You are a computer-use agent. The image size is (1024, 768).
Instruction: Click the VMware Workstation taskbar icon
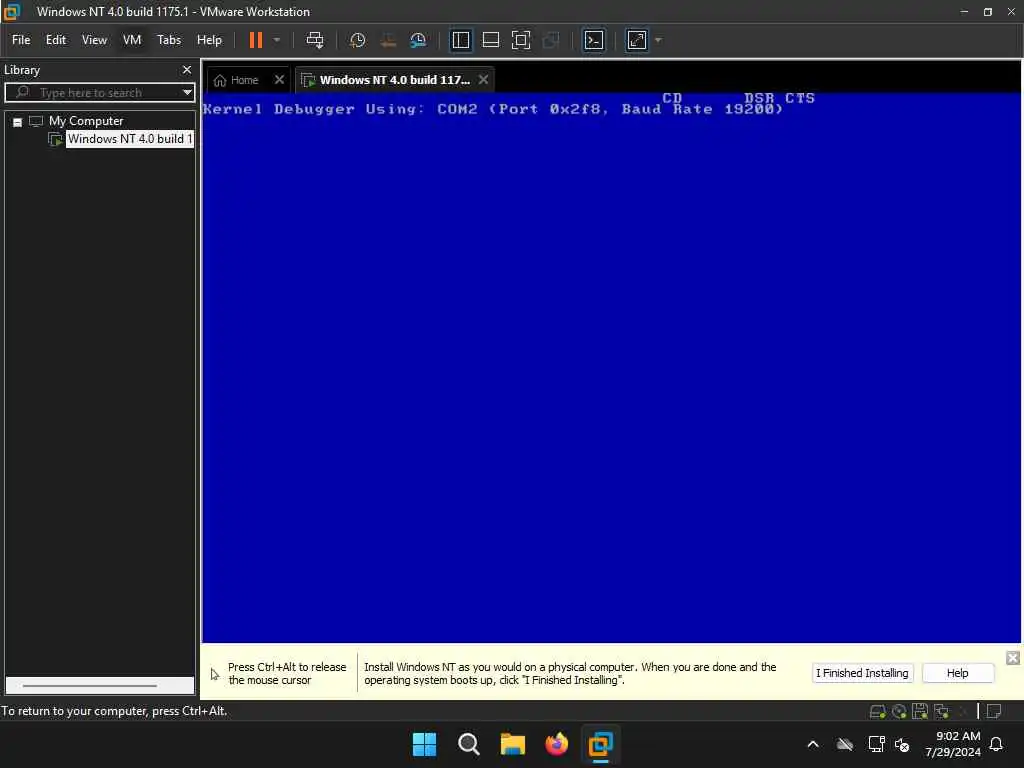[600, 744]
